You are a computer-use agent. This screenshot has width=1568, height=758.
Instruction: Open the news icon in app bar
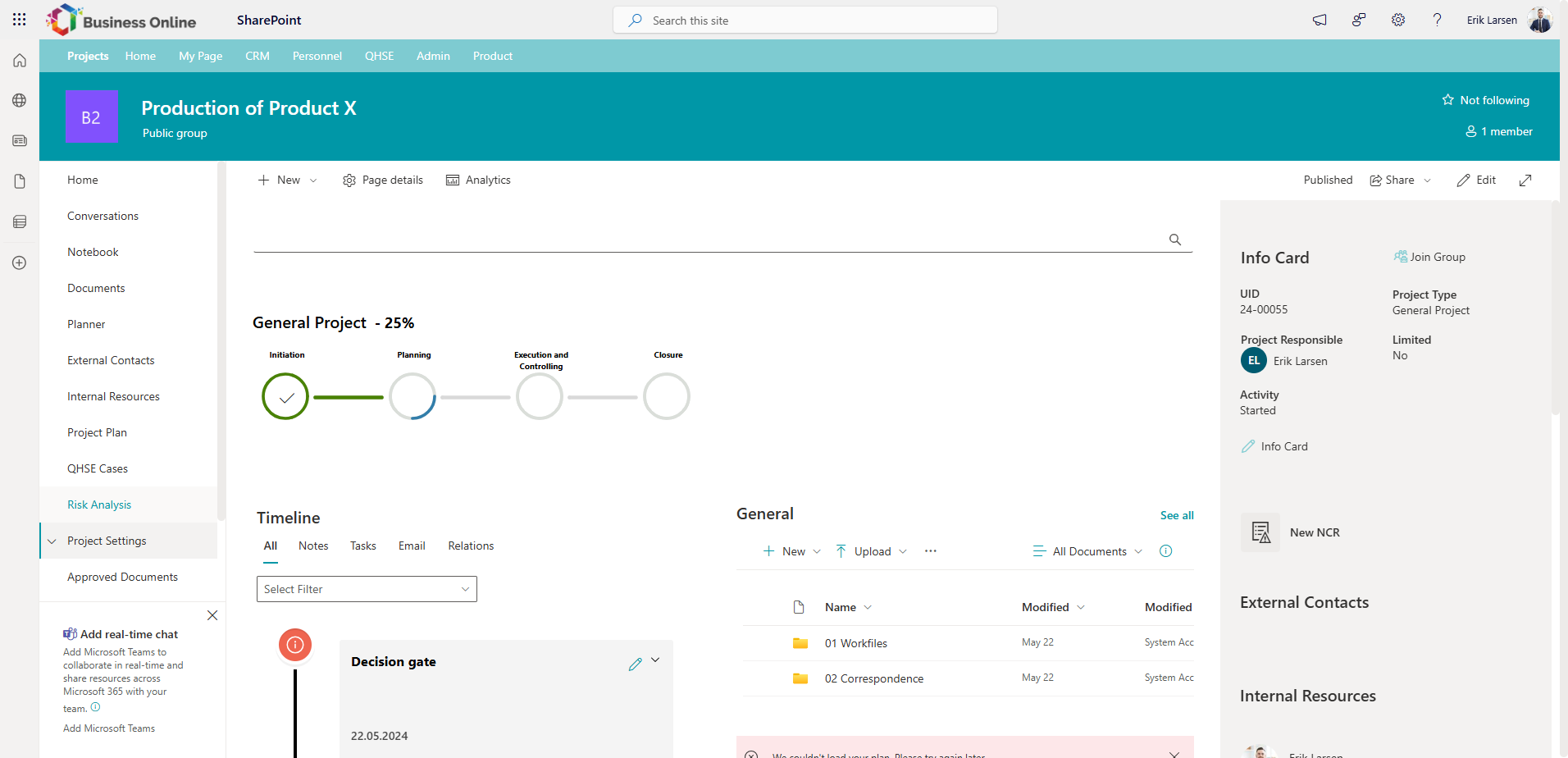pyautogui.click(x=20, y=141)
